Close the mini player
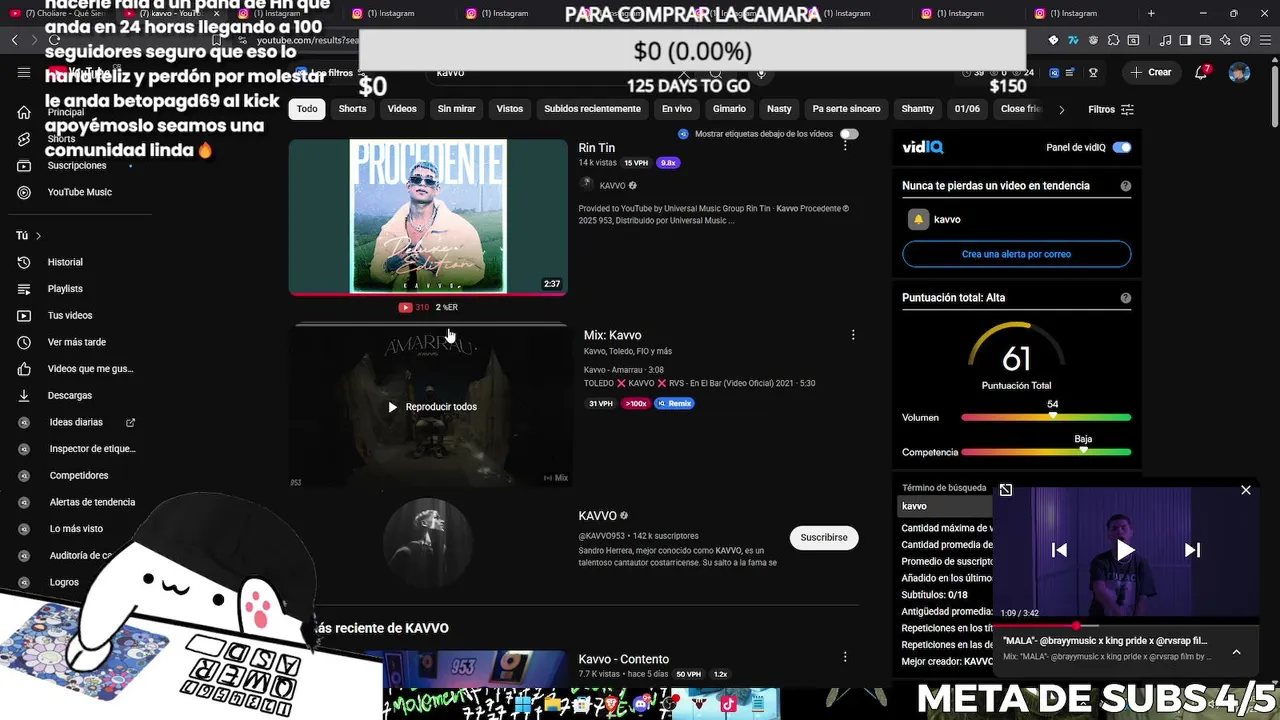 [x=1246, y=490]
